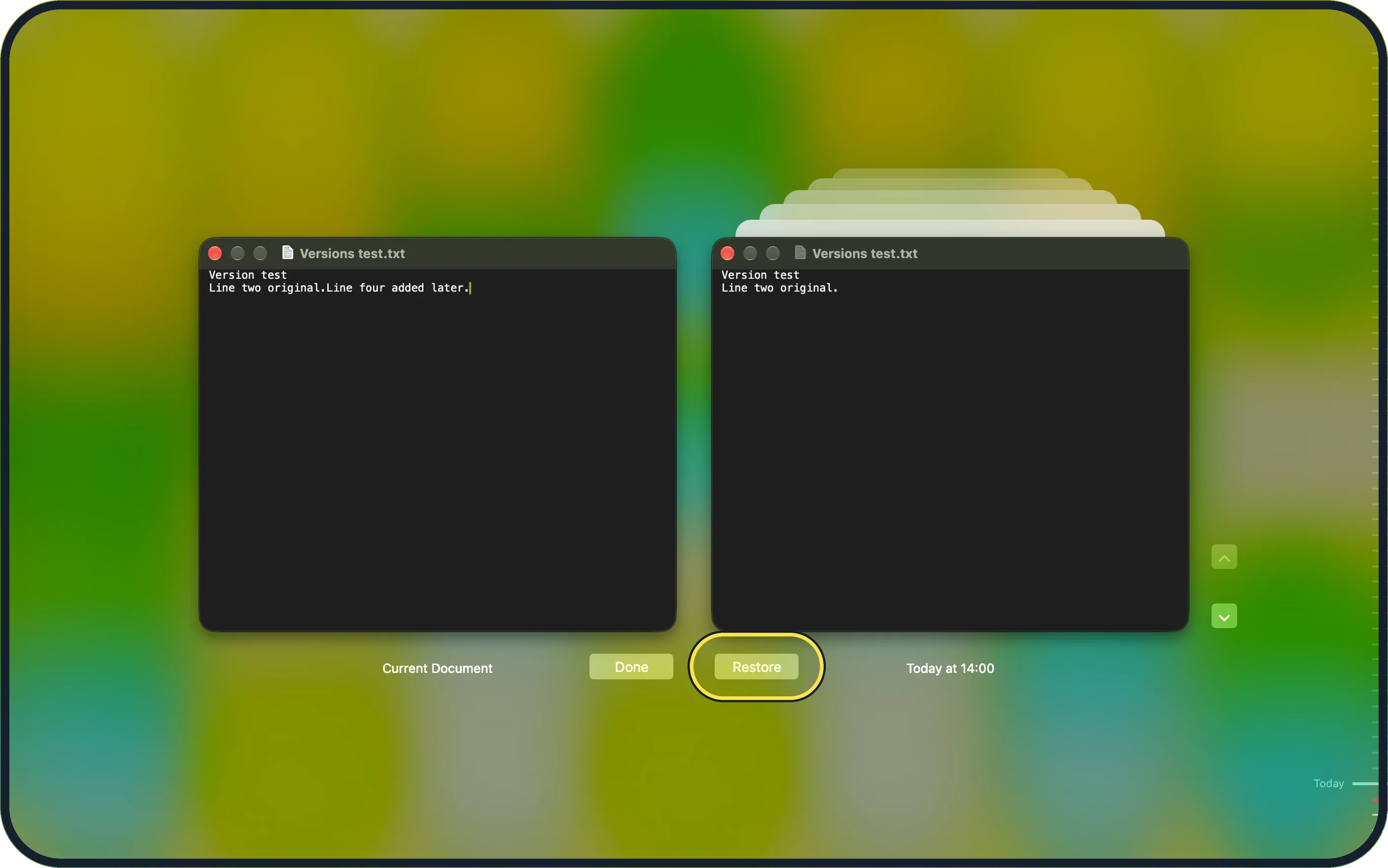Click 'Line two original.' in the older version
This screenshot has width=1388, height=868.
pos(779,288)
